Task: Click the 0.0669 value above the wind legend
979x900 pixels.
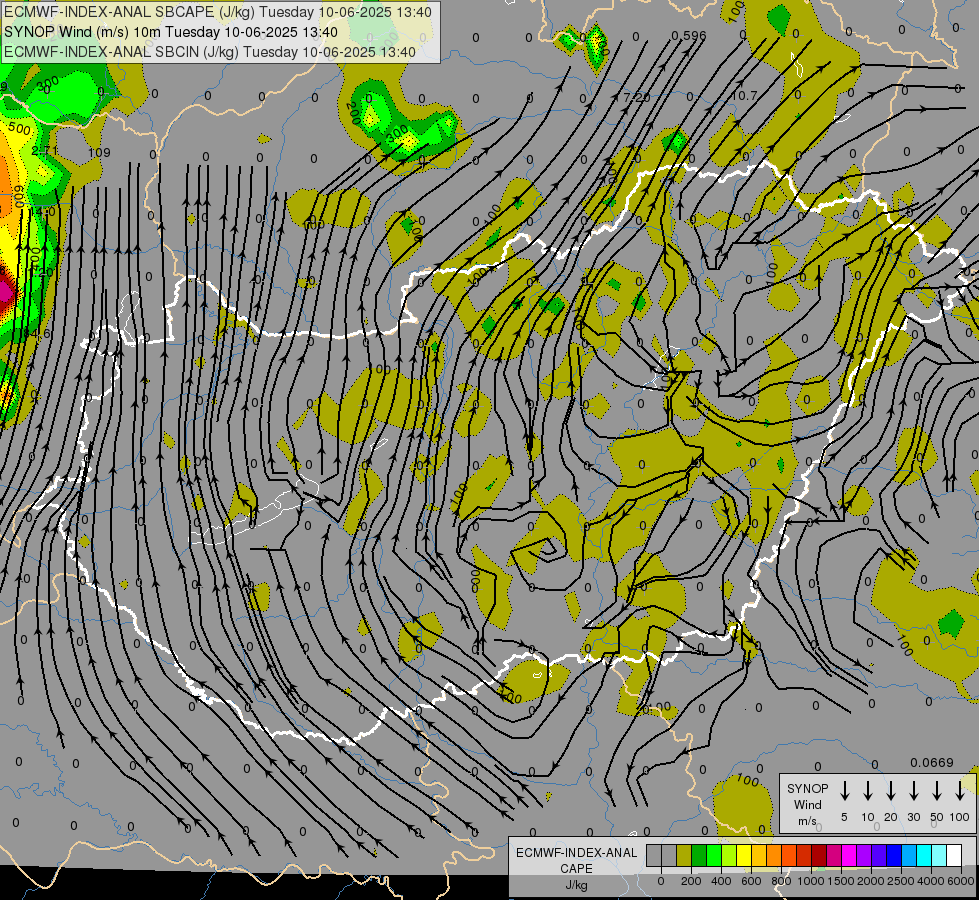Action: point(932,763)
